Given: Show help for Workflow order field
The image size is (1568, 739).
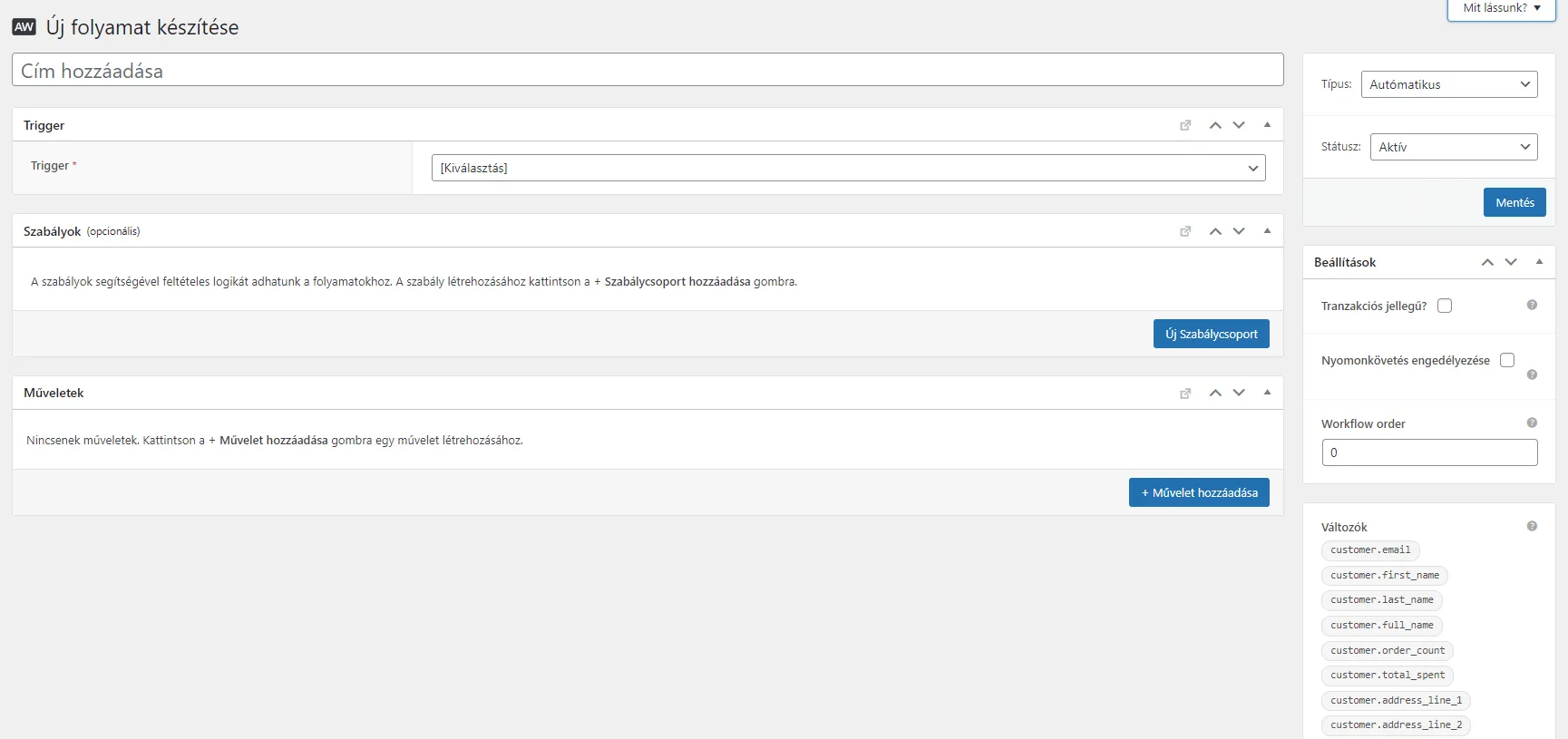Looking at the screenshot, I should [x=1532, y=423].
